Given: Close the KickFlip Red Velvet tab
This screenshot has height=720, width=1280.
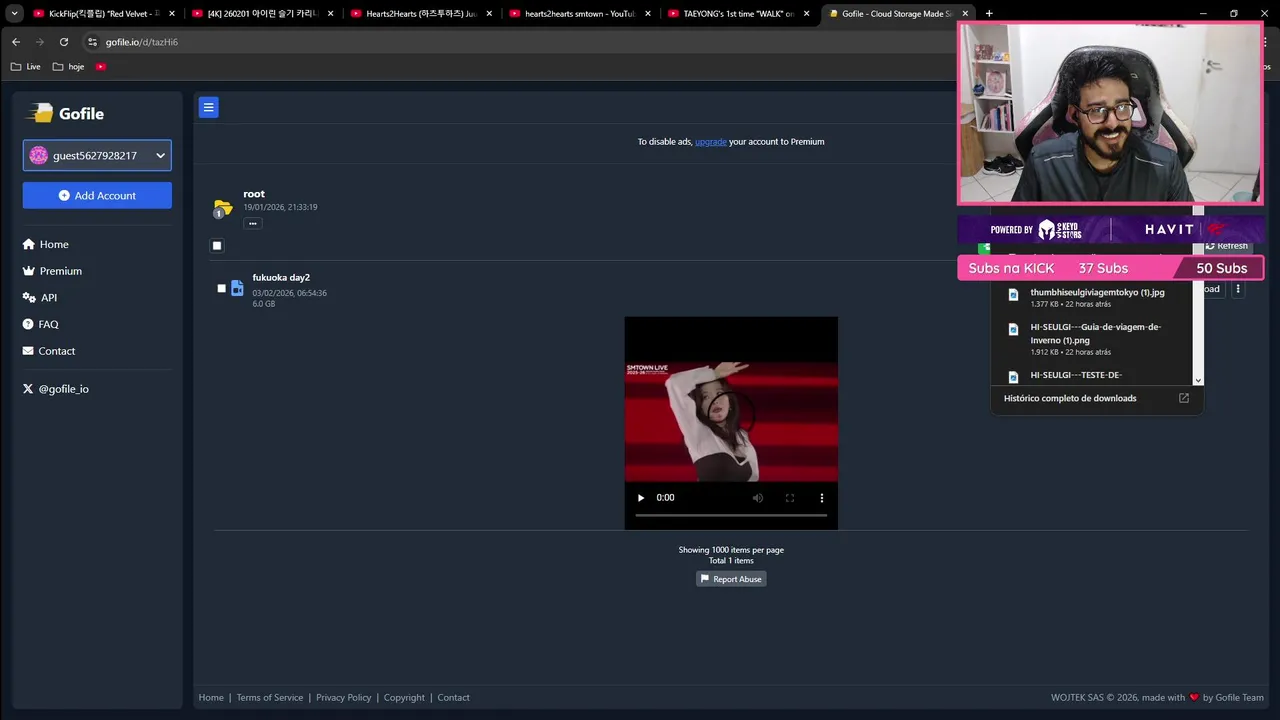Looking at the screenshot, I should pos(171,14).
